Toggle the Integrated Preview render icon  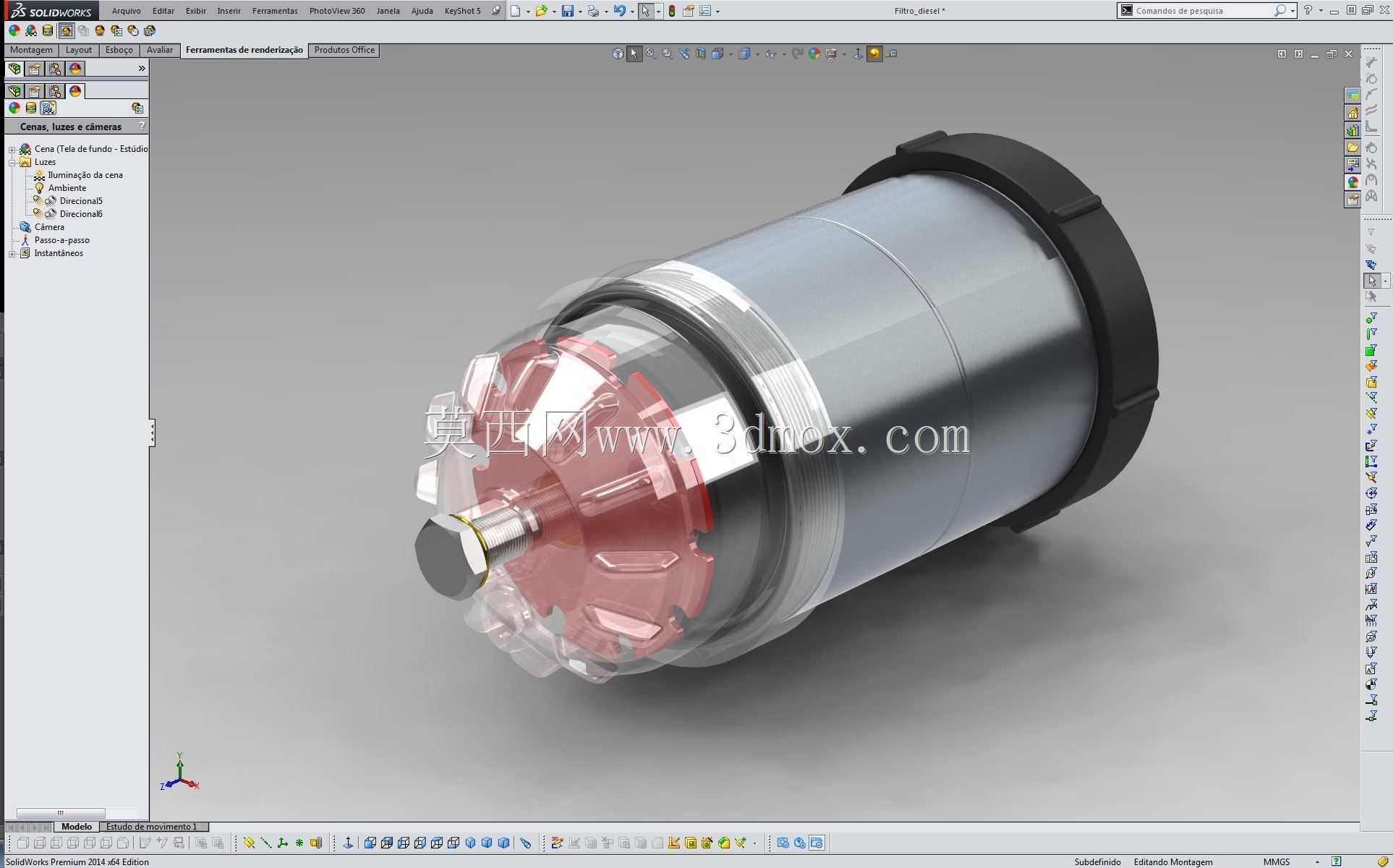tap(66, 30)
